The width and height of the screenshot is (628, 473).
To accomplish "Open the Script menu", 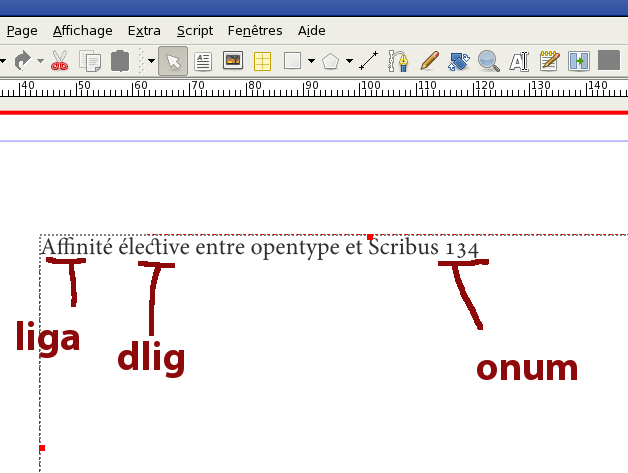I will pyautogui.click(x=194, y=31).
